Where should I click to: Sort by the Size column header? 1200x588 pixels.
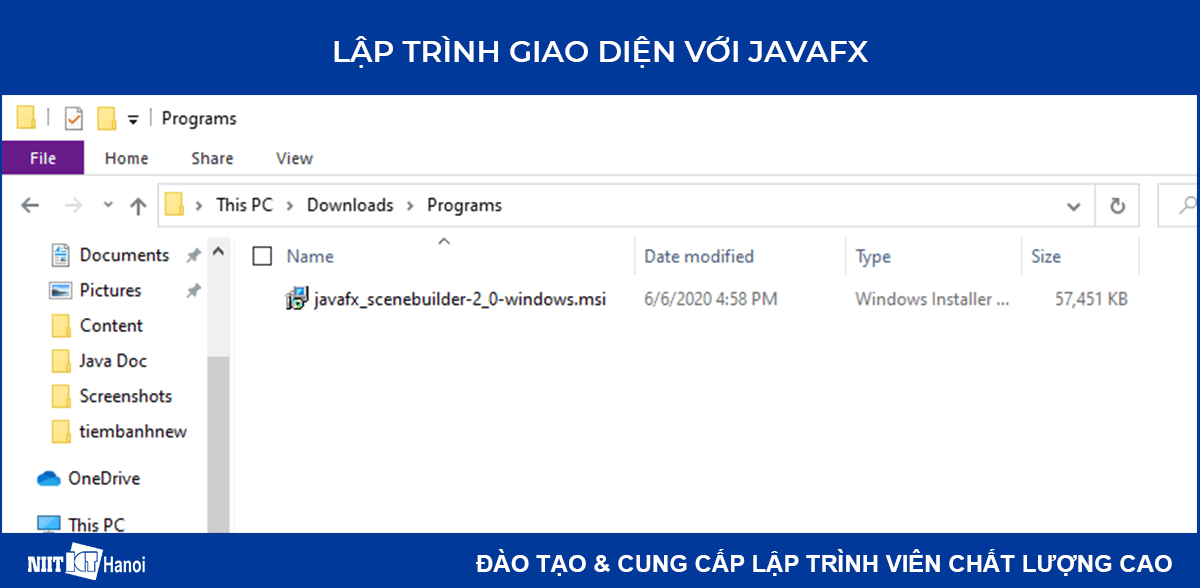click(1046, 256)
